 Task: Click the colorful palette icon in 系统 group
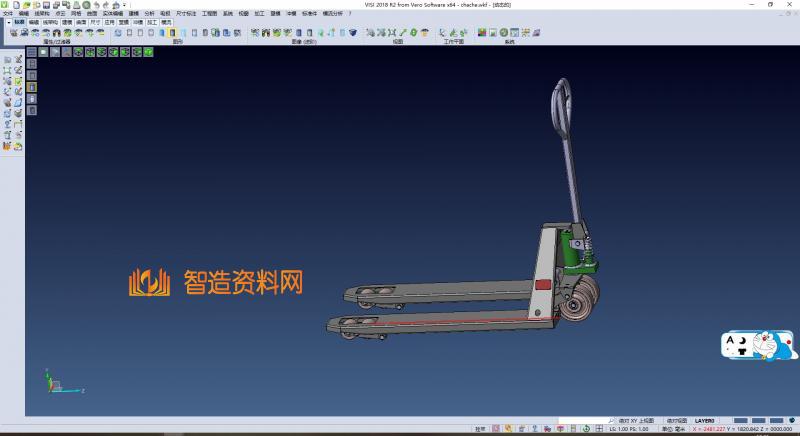coord(482,33)
